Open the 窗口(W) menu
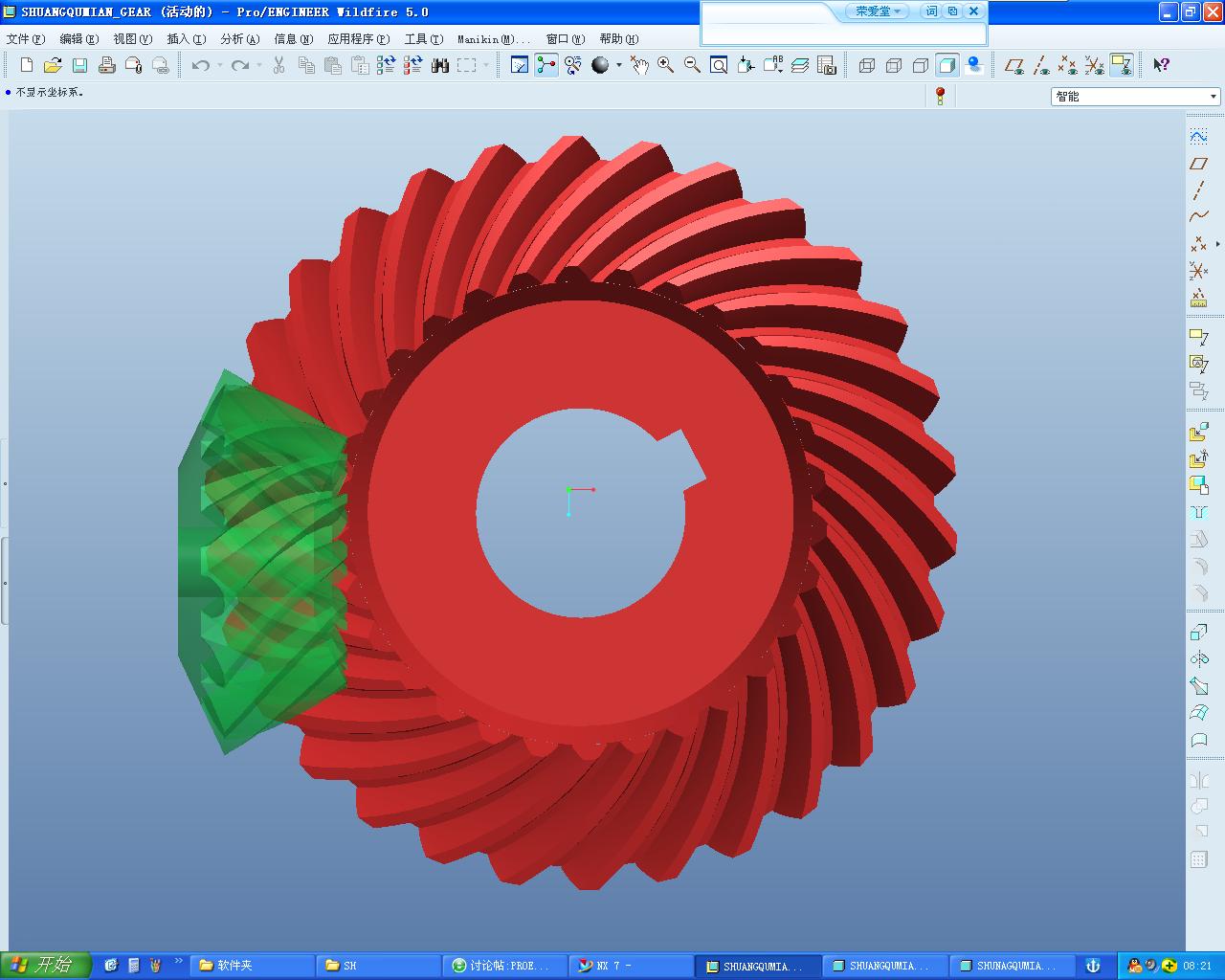1225x980 pixels. point(565,39)
